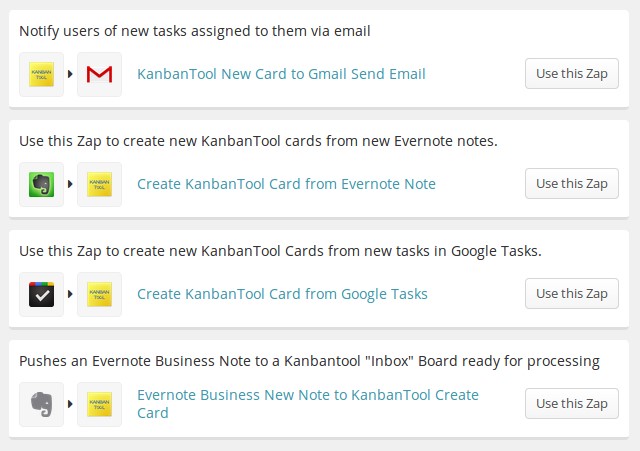Screen dimensions: 640x451
Task: Use this Zap for the Gmail email notification
Action: pos(571,73)
